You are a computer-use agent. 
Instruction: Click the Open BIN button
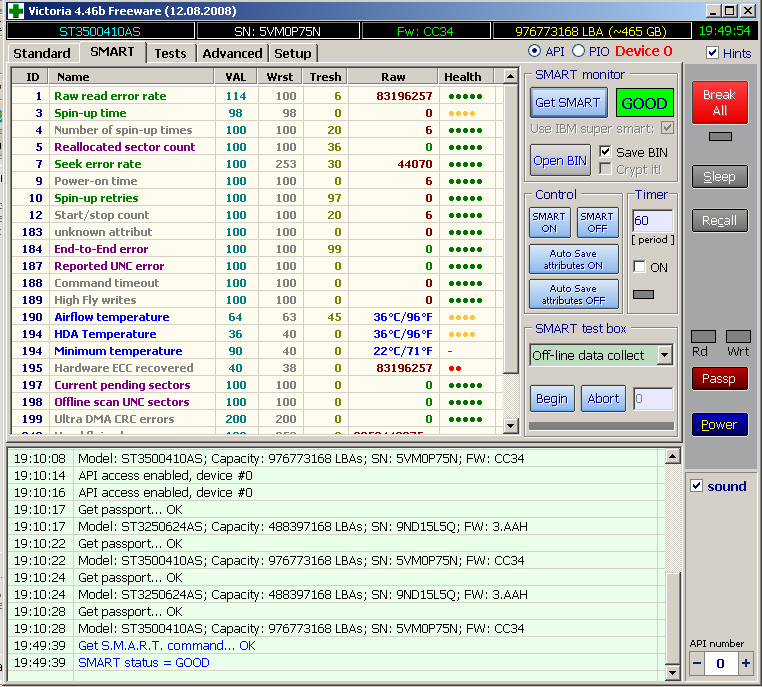coord(560,160)
